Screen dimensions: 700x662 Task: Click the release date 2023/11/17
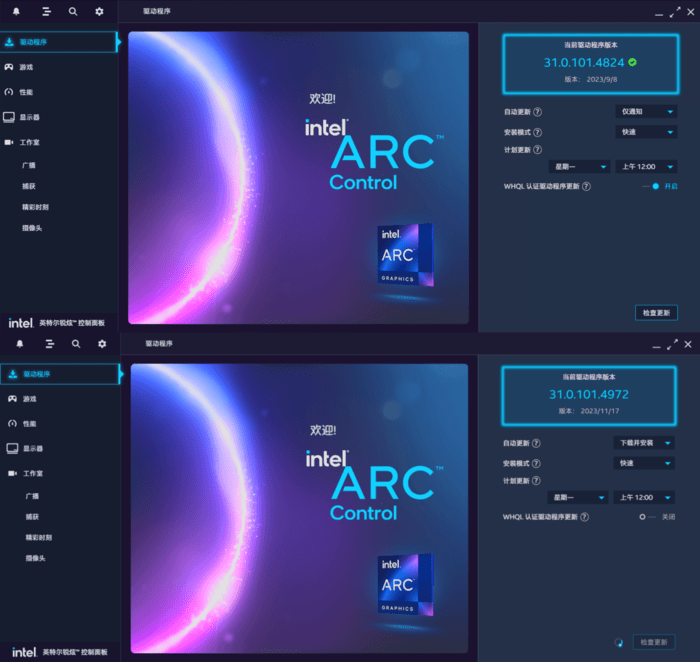point(600,411)
